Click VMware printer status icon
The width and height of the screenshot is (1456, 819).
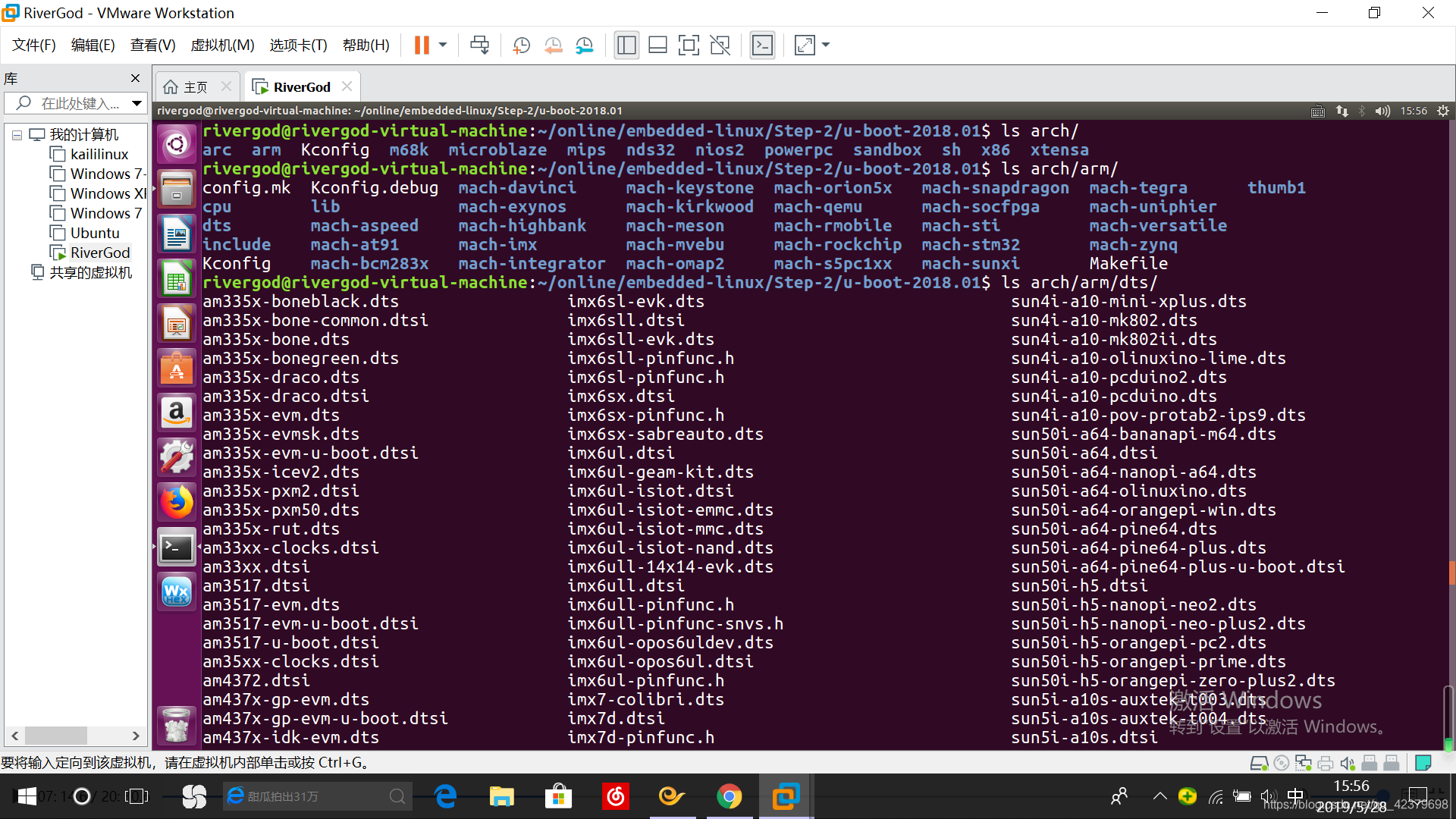pyautogui.click(x=1326, y=763)
